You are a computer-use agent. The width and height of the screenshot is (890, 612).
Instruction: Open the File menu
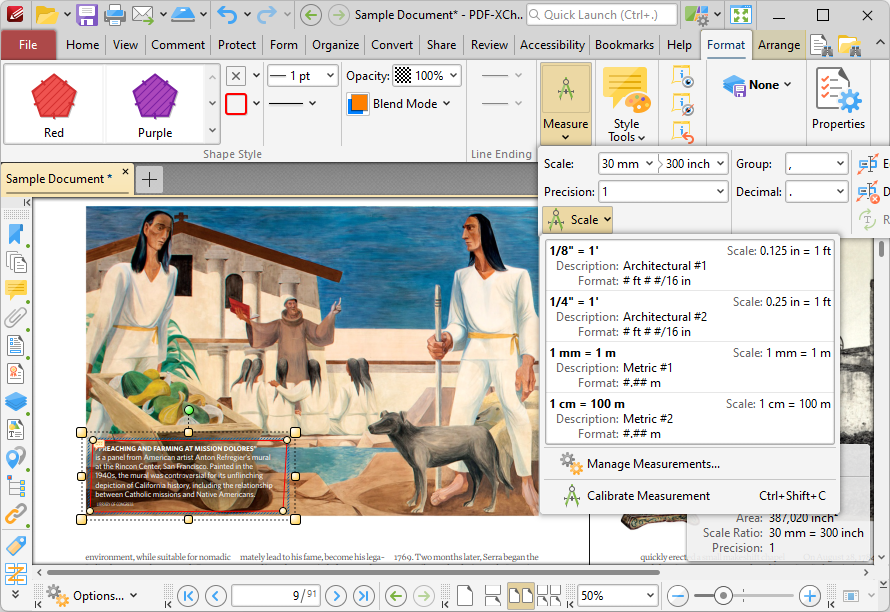click(x=28, y=45)
